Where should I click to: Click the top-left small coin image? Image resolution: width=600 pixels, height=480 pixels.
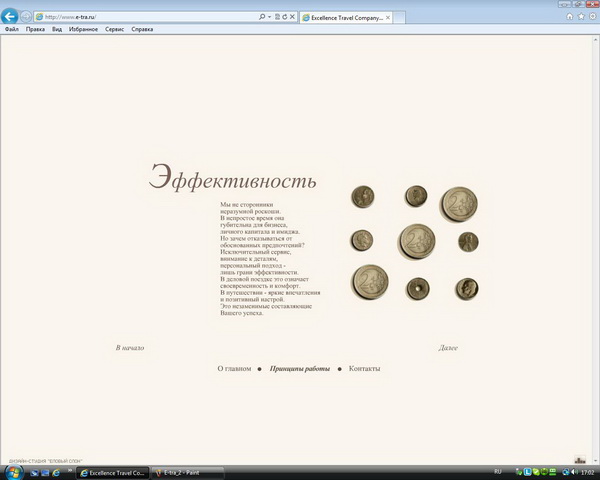click(x=362, y=197)
